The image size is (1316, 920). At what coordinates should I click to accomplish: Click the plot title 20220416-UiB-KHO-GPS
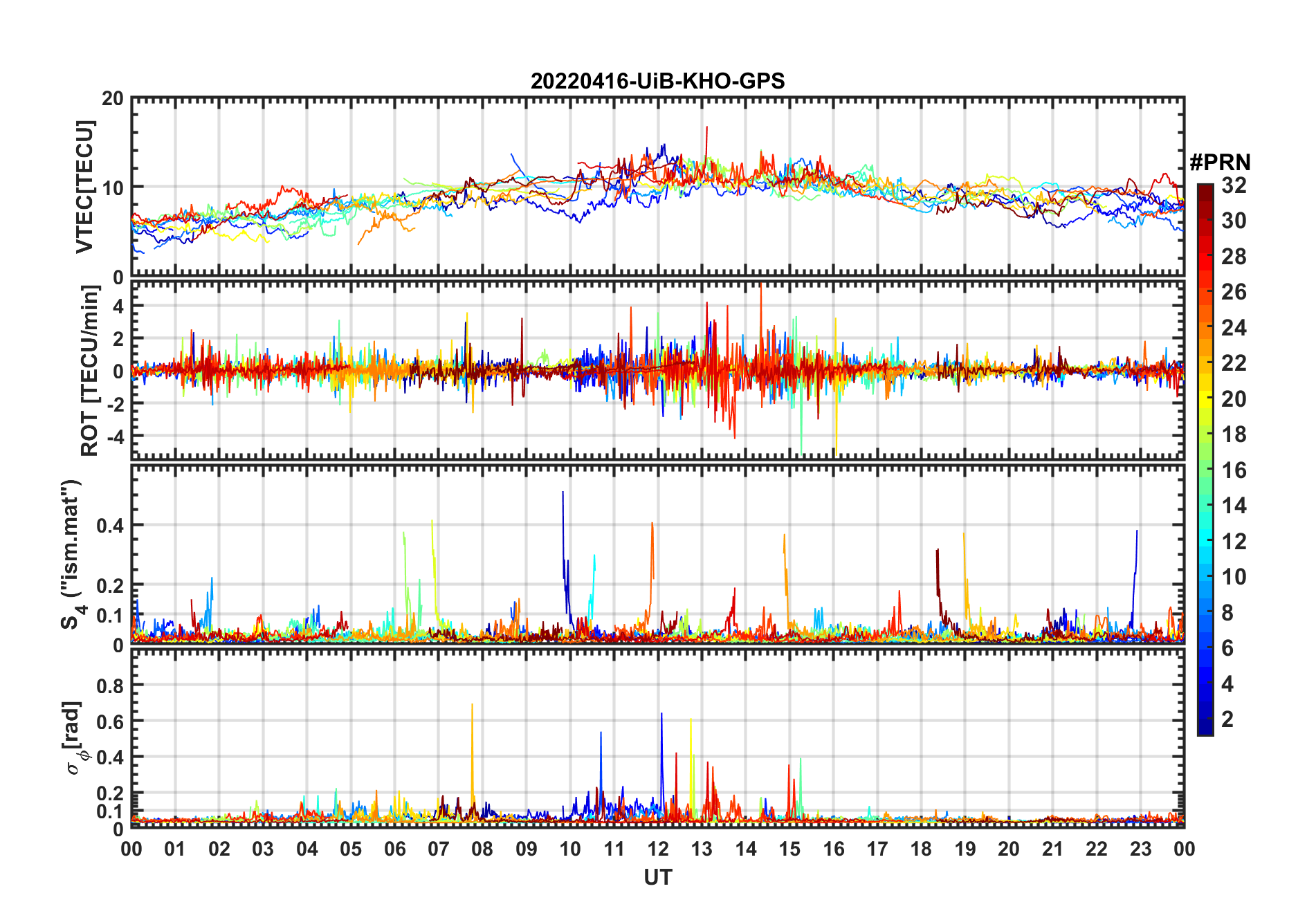click(657, 81)
